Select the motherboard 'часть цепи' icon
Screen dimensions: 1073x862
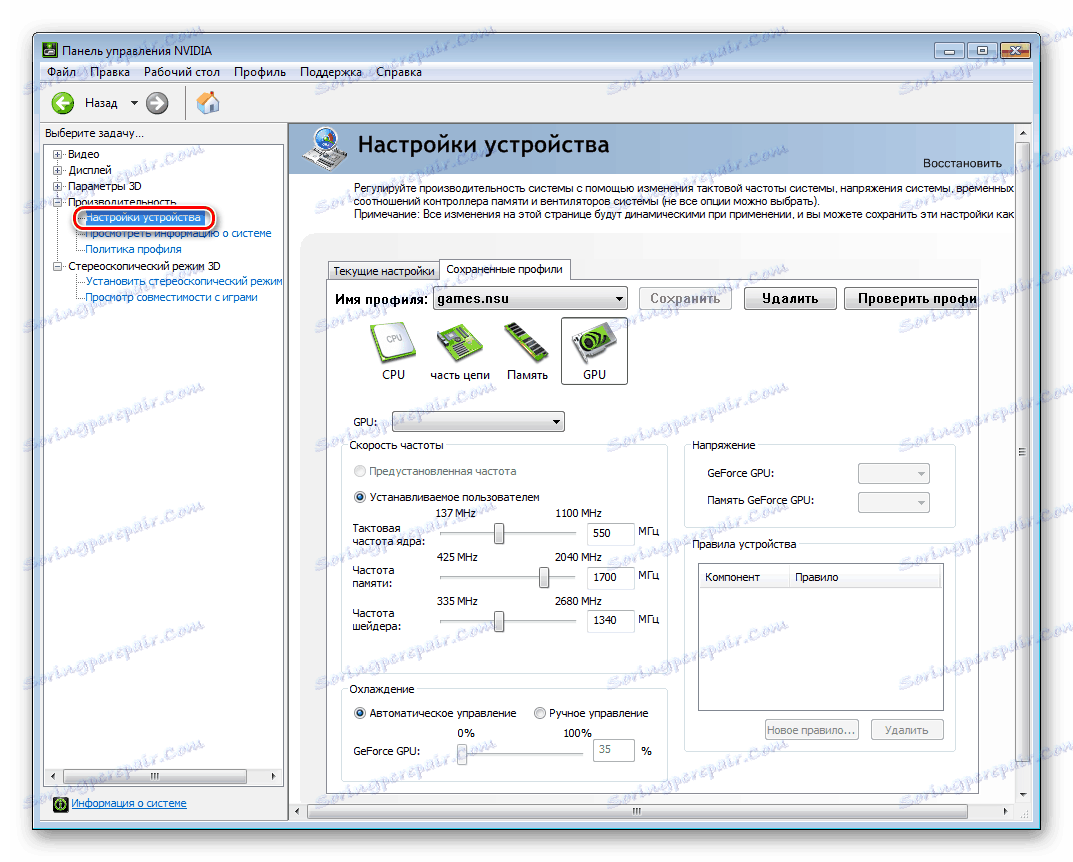click(460, 352)
